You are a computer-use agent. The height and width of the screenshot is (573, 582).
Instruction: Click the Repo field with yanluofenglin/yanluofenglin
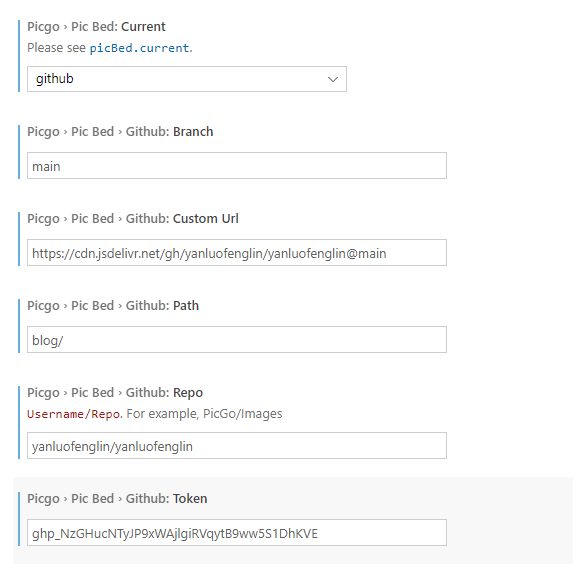coord(237,445)
